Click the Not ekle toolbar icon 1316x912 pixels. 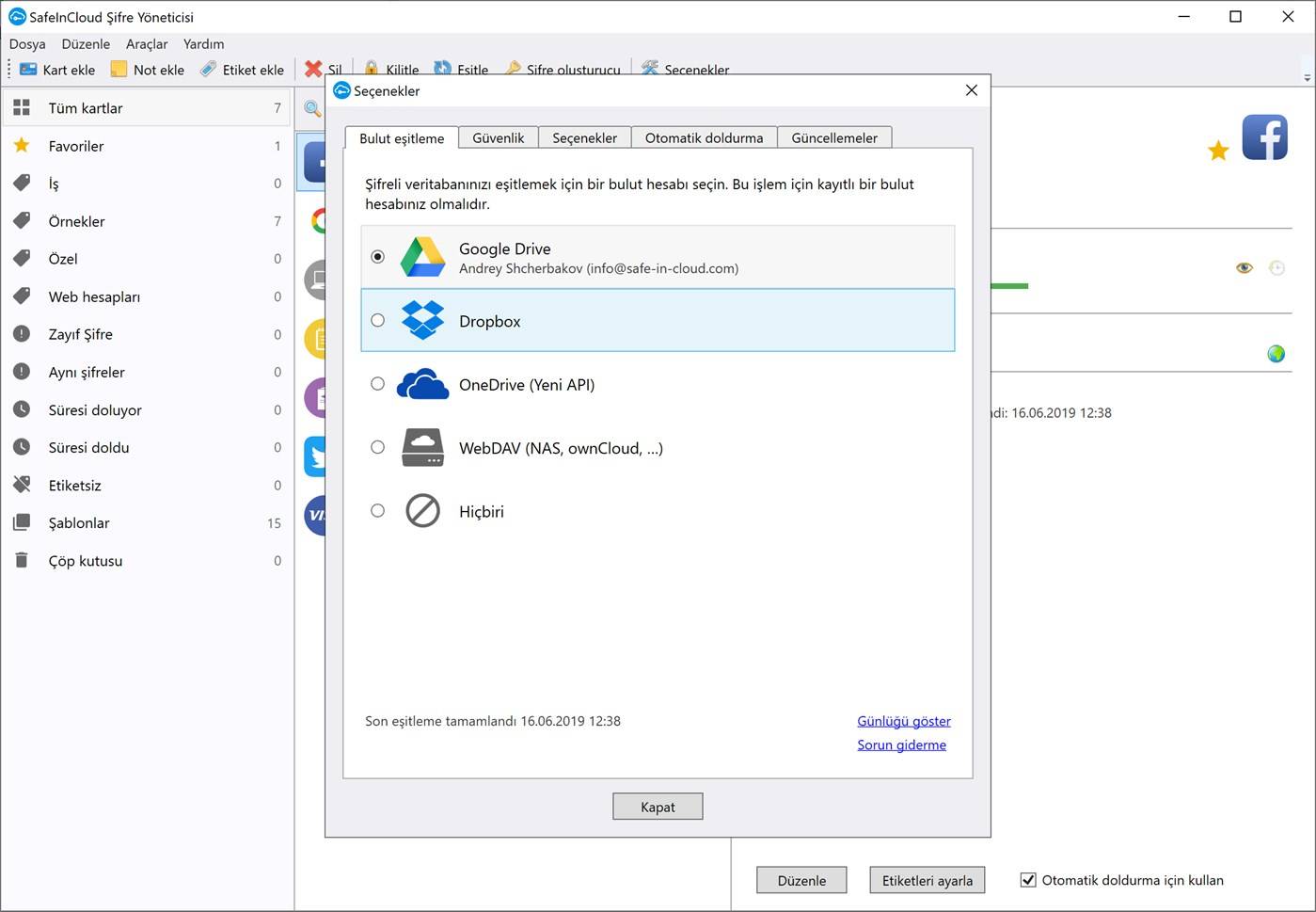[119, 70]
